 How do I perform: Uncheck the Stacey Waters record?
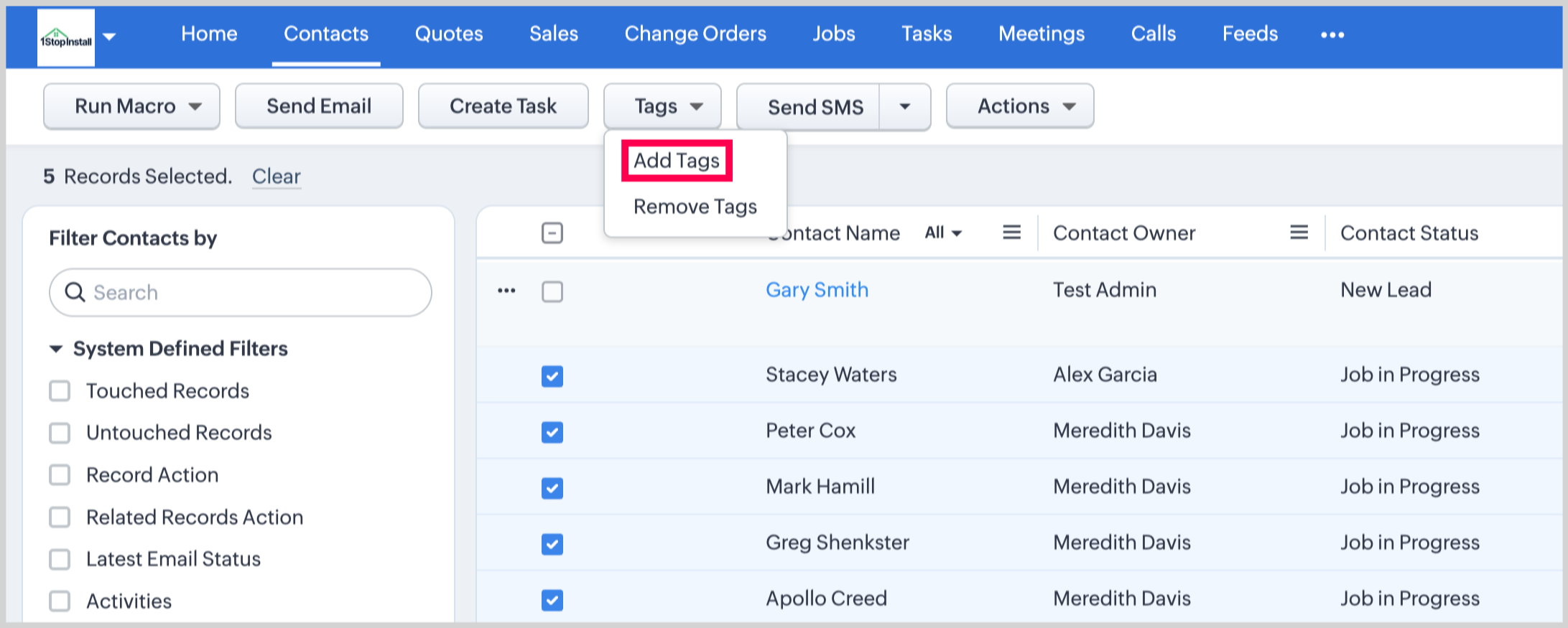[x=552, y=376]
